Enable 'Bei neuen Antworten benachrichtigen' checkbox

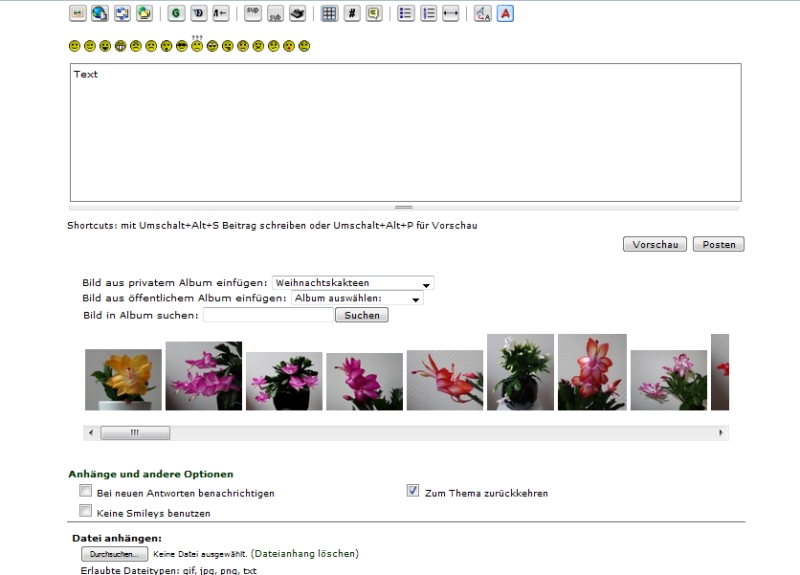[x=85, y=492]
